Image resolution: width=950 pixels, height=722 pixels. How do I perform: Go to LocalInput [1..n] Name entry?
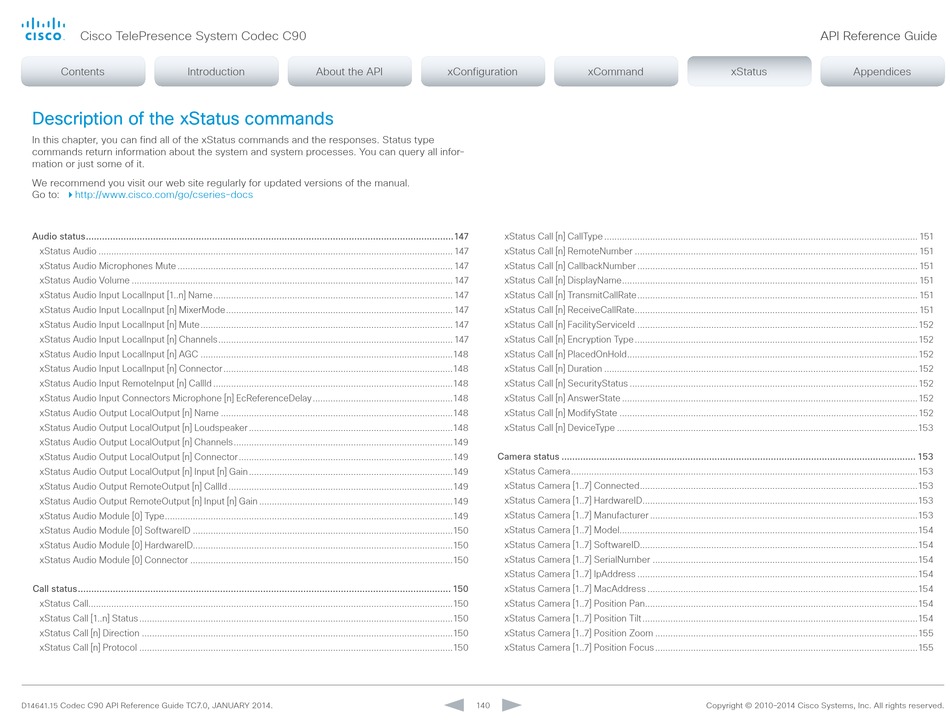(254, 296)
